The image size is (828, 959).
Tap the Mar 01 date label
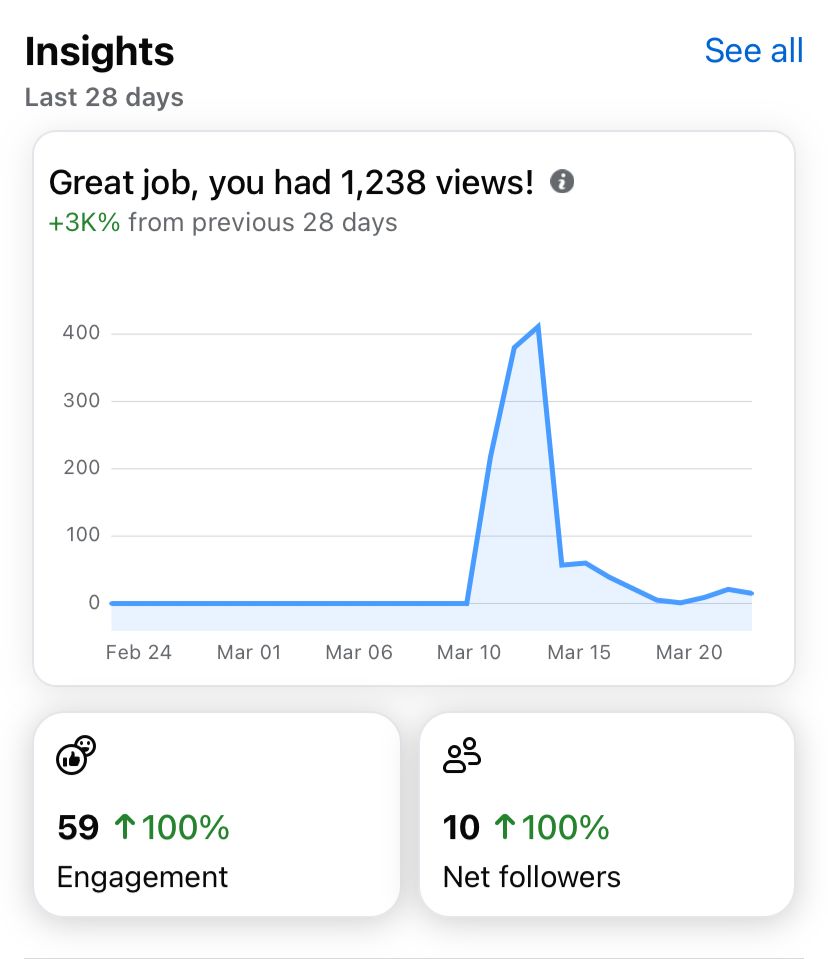(x=249, y=652)
